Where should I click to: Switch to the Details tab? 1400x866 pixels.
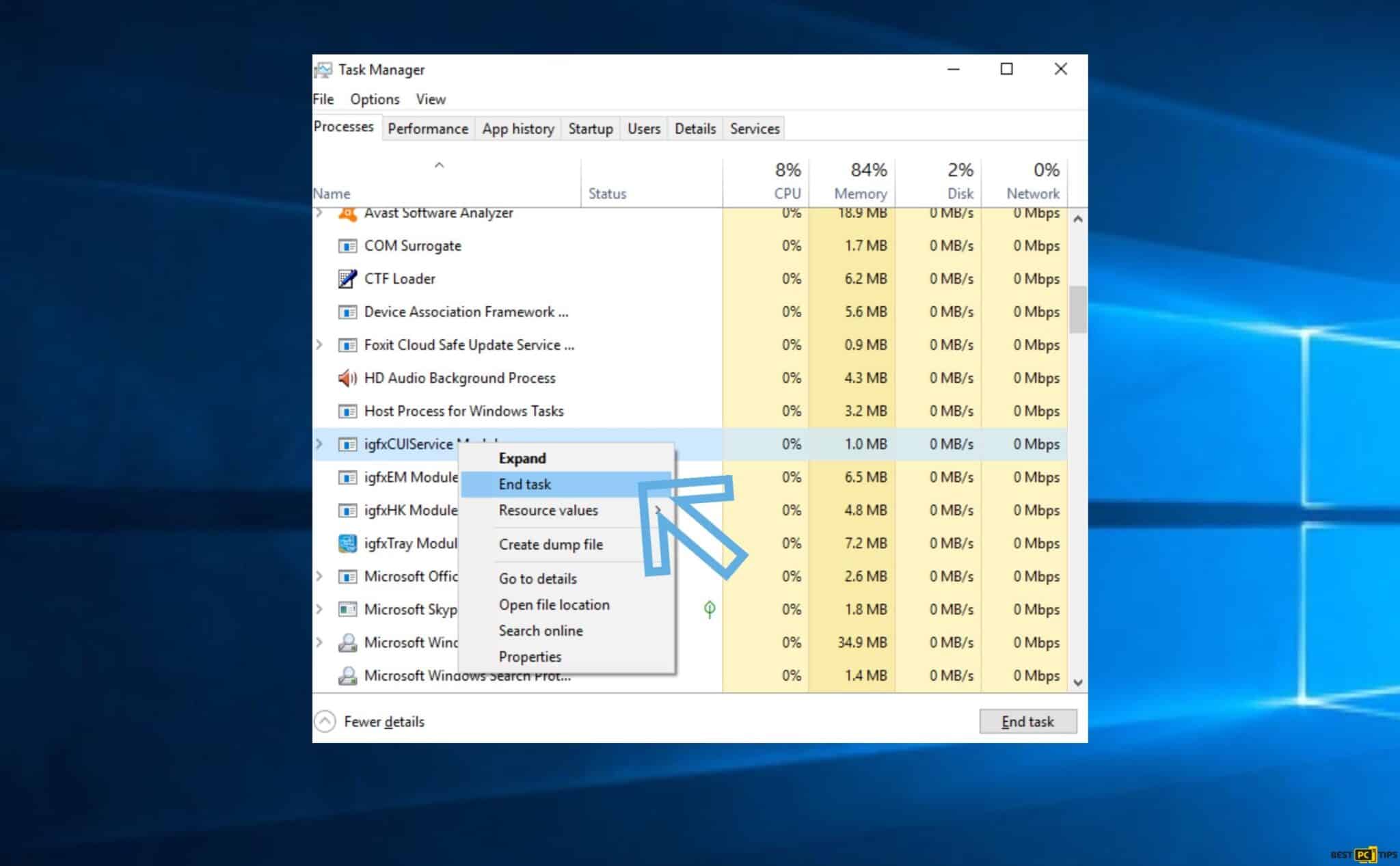tap(695, 128)
